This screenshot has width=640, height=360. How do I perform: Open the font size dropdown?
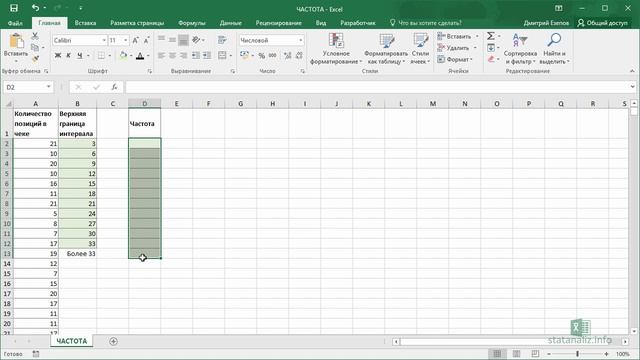[125, 40]
